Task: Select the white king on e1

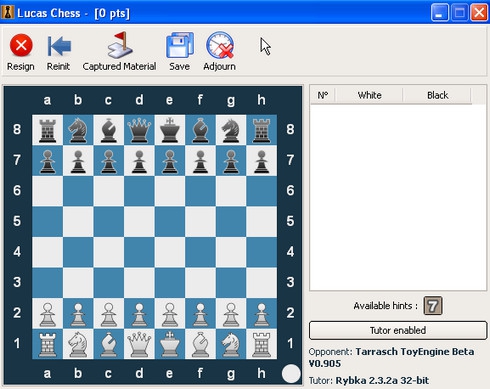Action: [170, 344]
